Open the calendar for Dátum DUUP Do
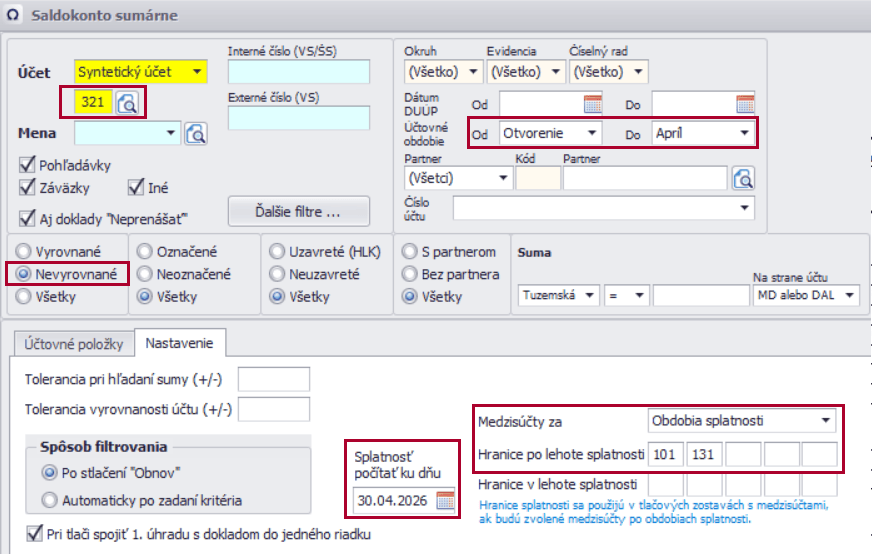 click(x=745, y=103)
